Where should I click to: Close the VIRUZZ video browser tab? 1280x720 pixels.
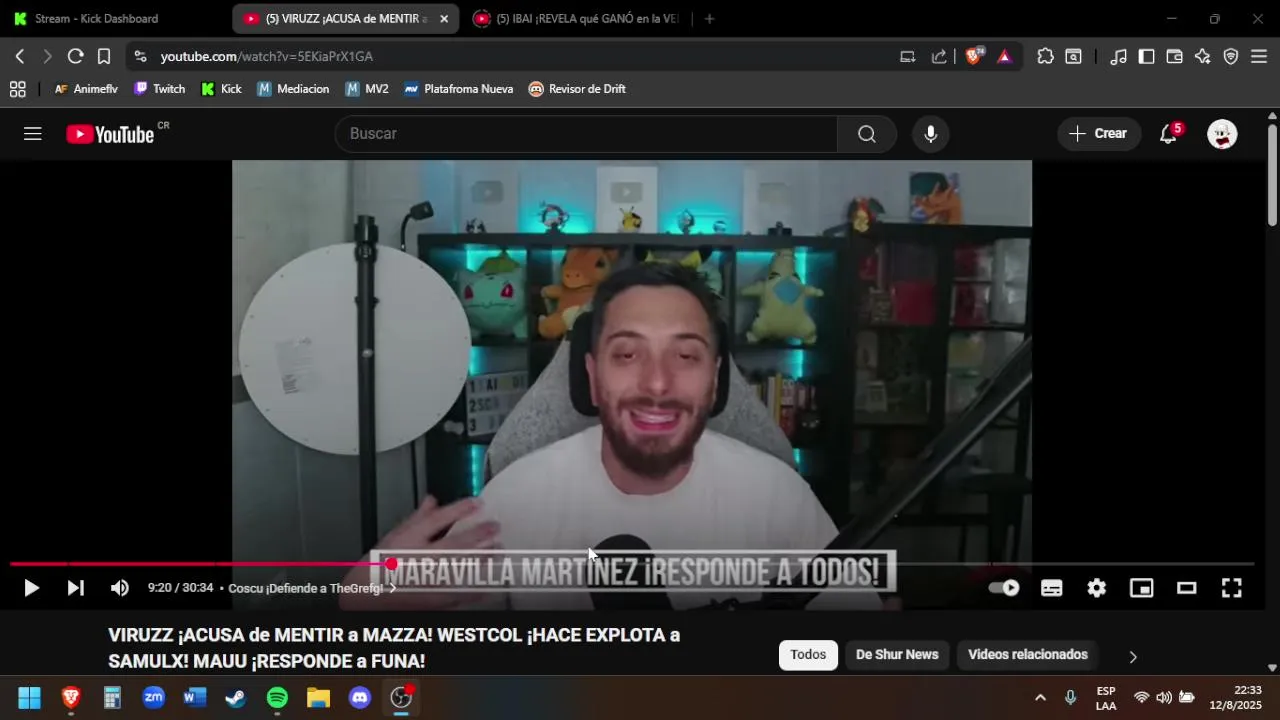(444, 19)
